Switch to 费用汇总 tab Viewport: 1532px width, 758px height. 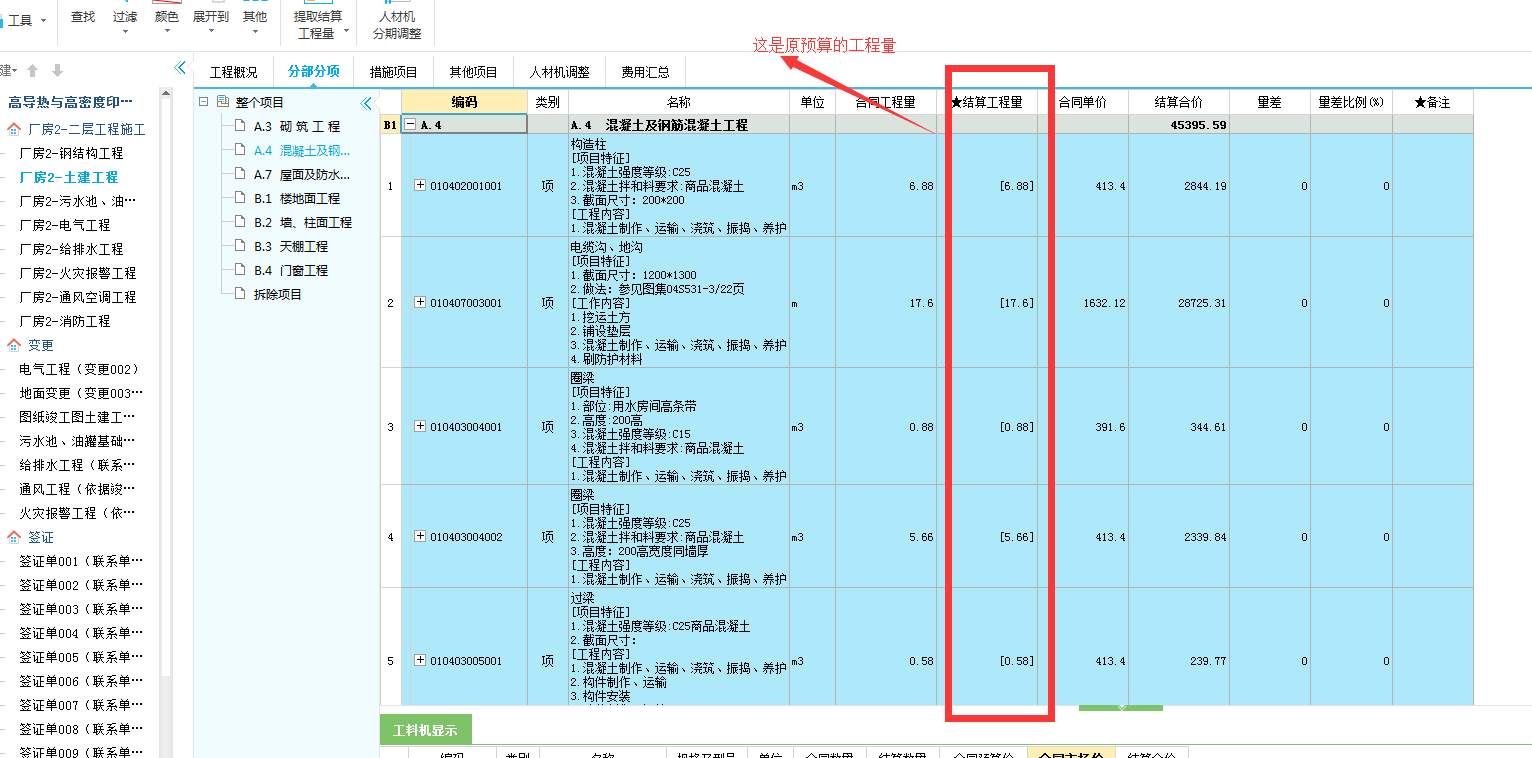coord(645,72)
